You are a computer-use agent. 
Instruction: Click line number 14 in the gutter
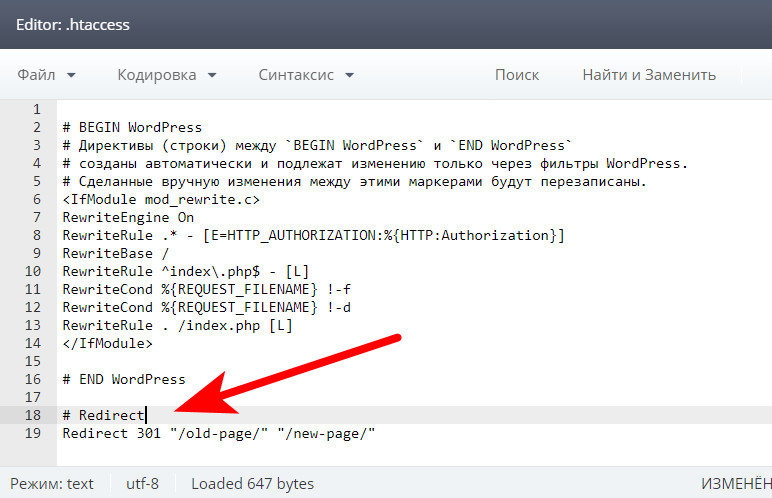click(32, 343)
